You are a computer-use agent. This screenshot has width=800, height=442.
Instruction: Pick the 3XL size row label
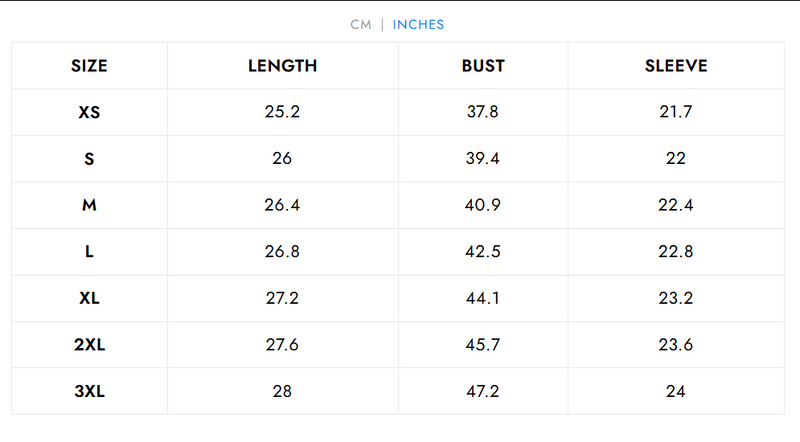pyautogui.click(x=89, y=391)
